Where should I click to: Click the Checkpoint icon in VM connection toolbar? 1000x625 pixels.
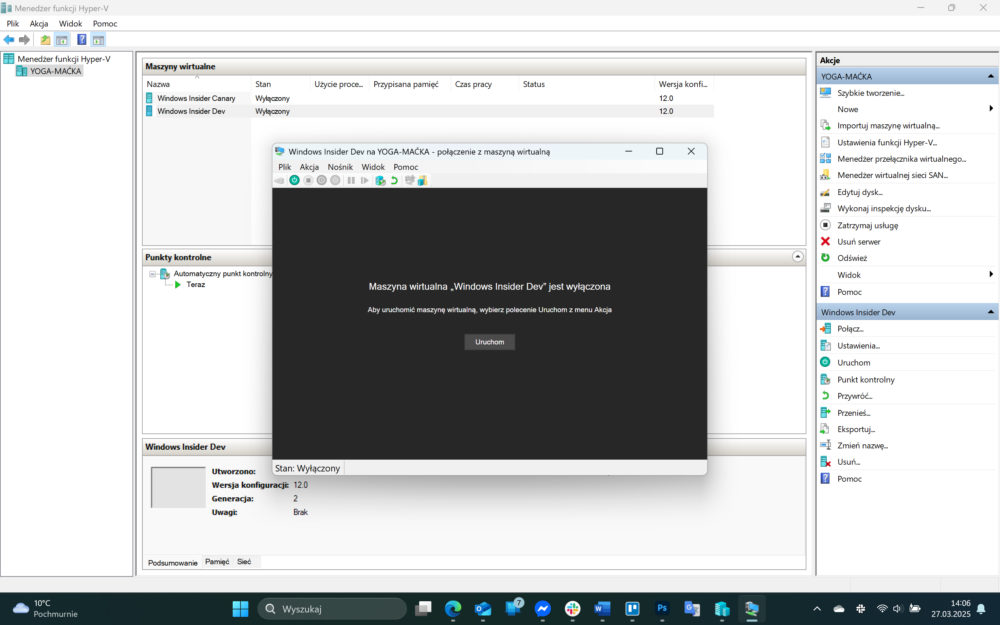[381, 180]
